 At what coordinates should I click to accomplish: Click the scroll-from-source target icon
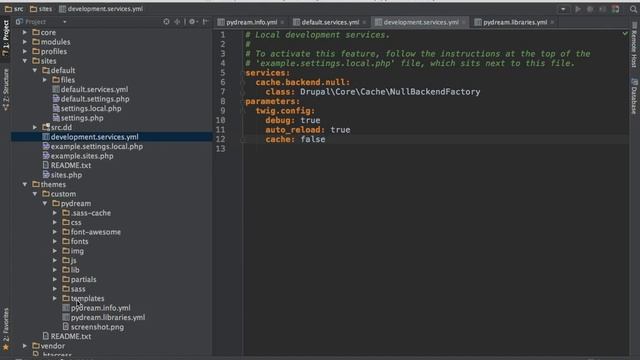tap(166, 22)
